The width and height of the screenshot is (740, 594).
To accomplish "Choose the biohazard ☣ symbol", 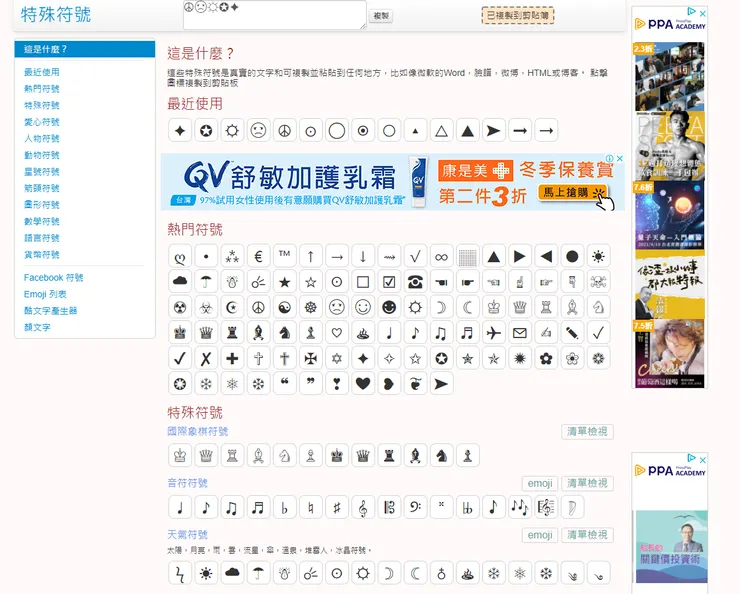I will pyautogui.click(x=206, y=307).
